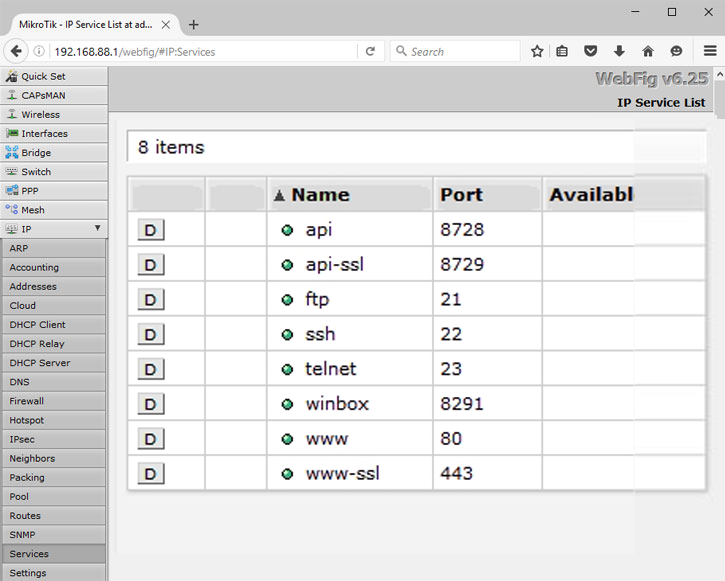Collapse the IP menu arrow

(98, 228)
